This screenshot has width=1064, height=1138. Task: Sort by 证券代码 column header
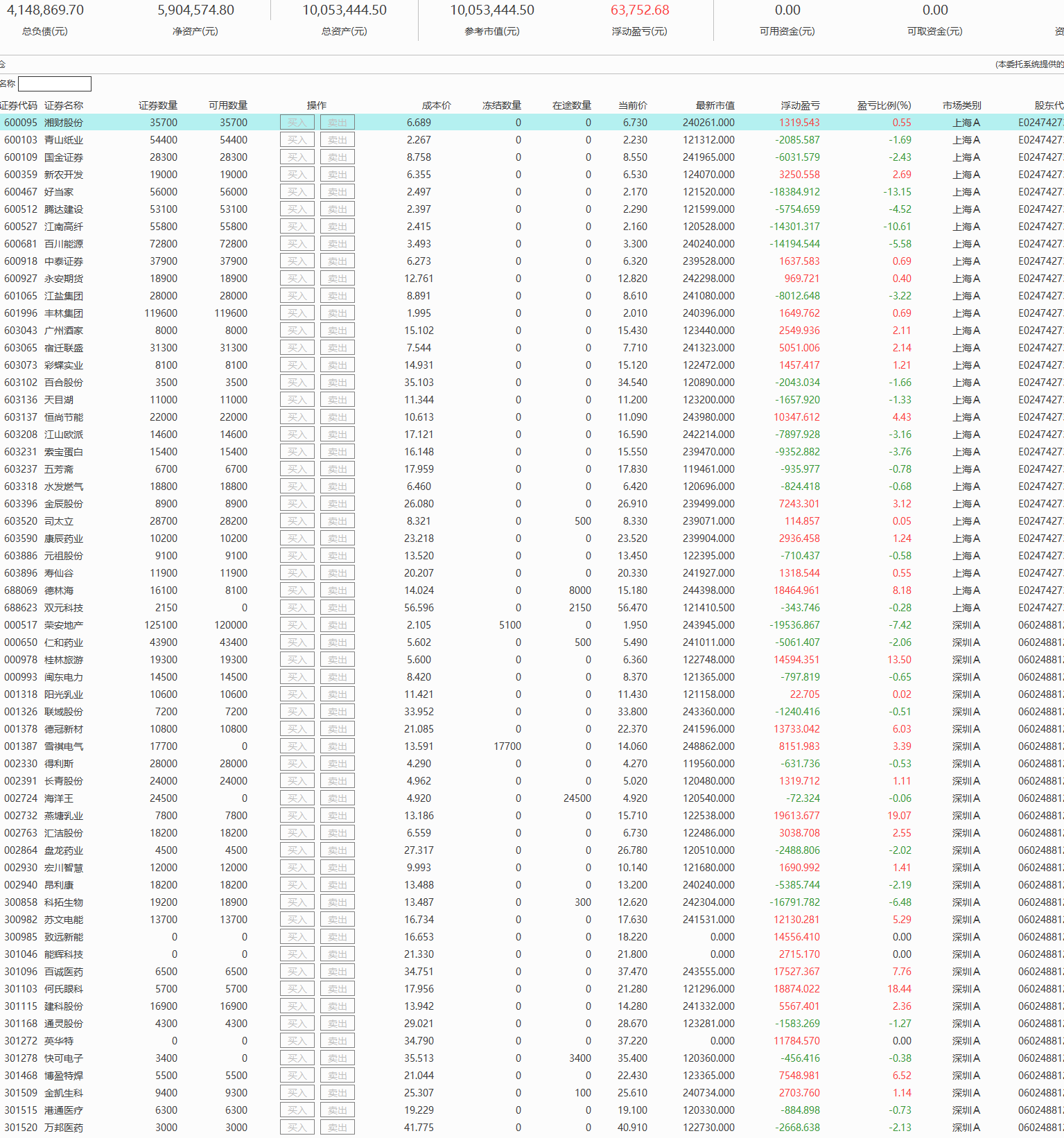coord(19,105)
